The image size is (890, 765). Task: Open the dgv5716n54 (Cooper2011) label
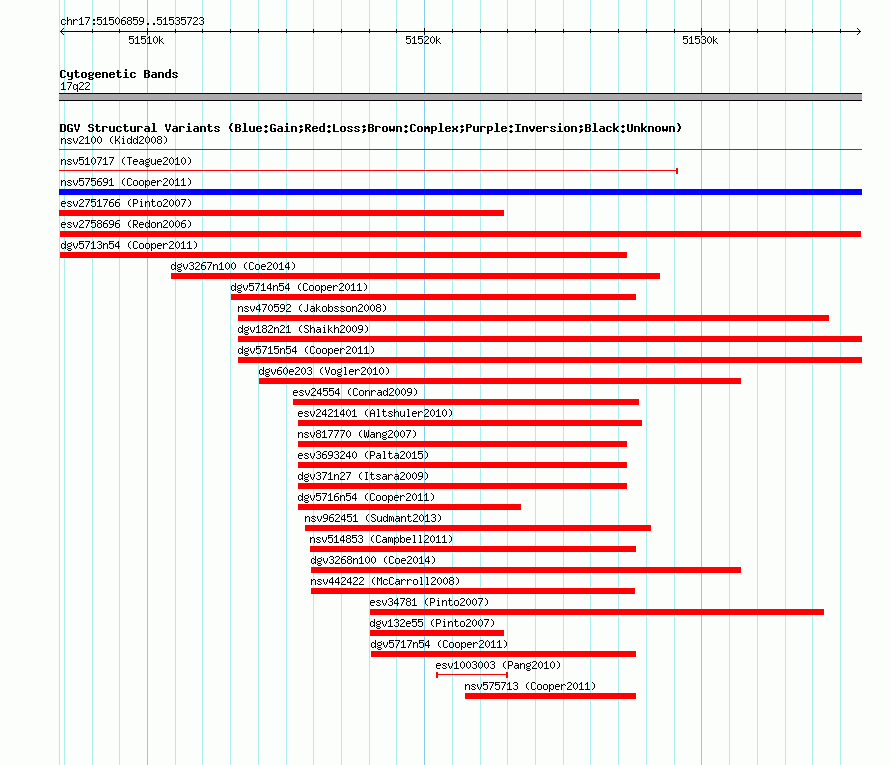tap(366, 497)
